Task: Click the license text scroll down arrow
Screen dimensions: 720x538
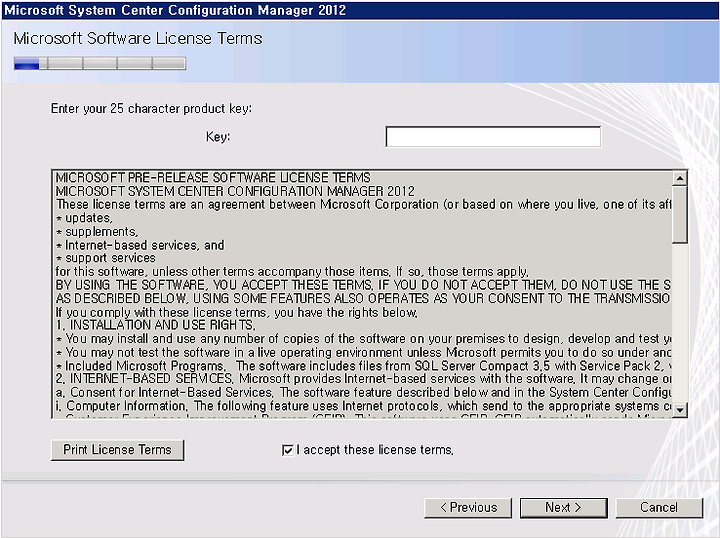Action: (x=680, y=409)
